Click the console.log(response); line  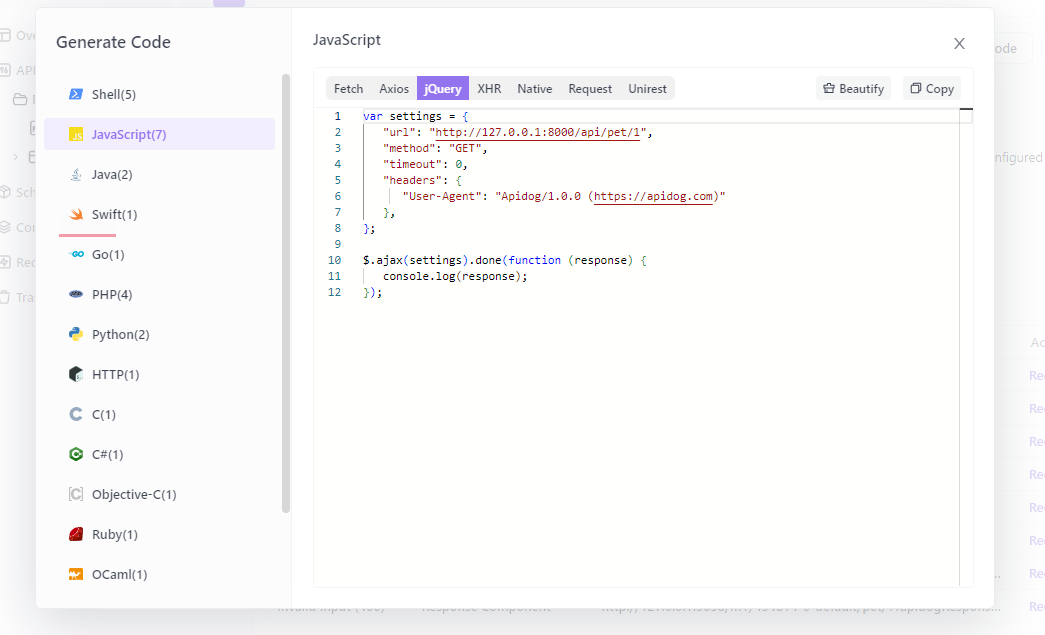point(455,276)
